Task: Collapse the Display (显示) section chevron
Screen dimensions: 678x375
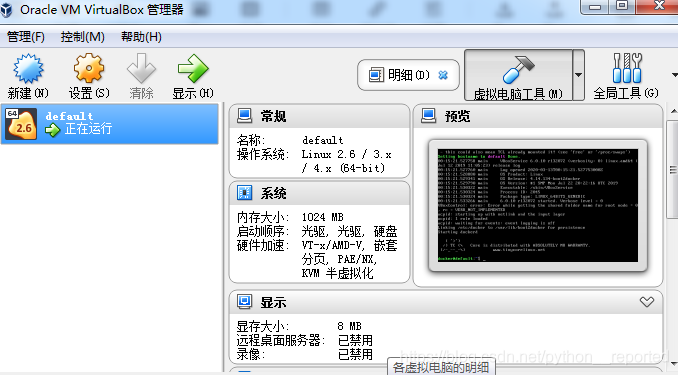Action: pos(647,301)
